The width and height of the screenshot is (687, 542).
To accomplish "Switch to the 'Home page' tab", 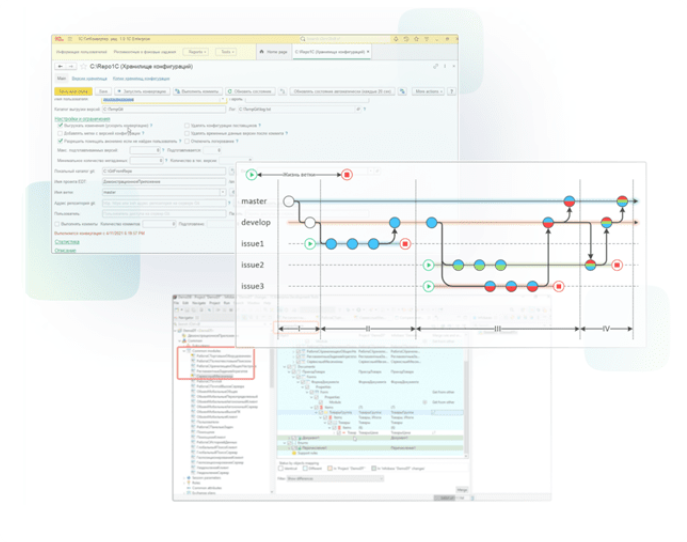I will click(x=272, y=50).
